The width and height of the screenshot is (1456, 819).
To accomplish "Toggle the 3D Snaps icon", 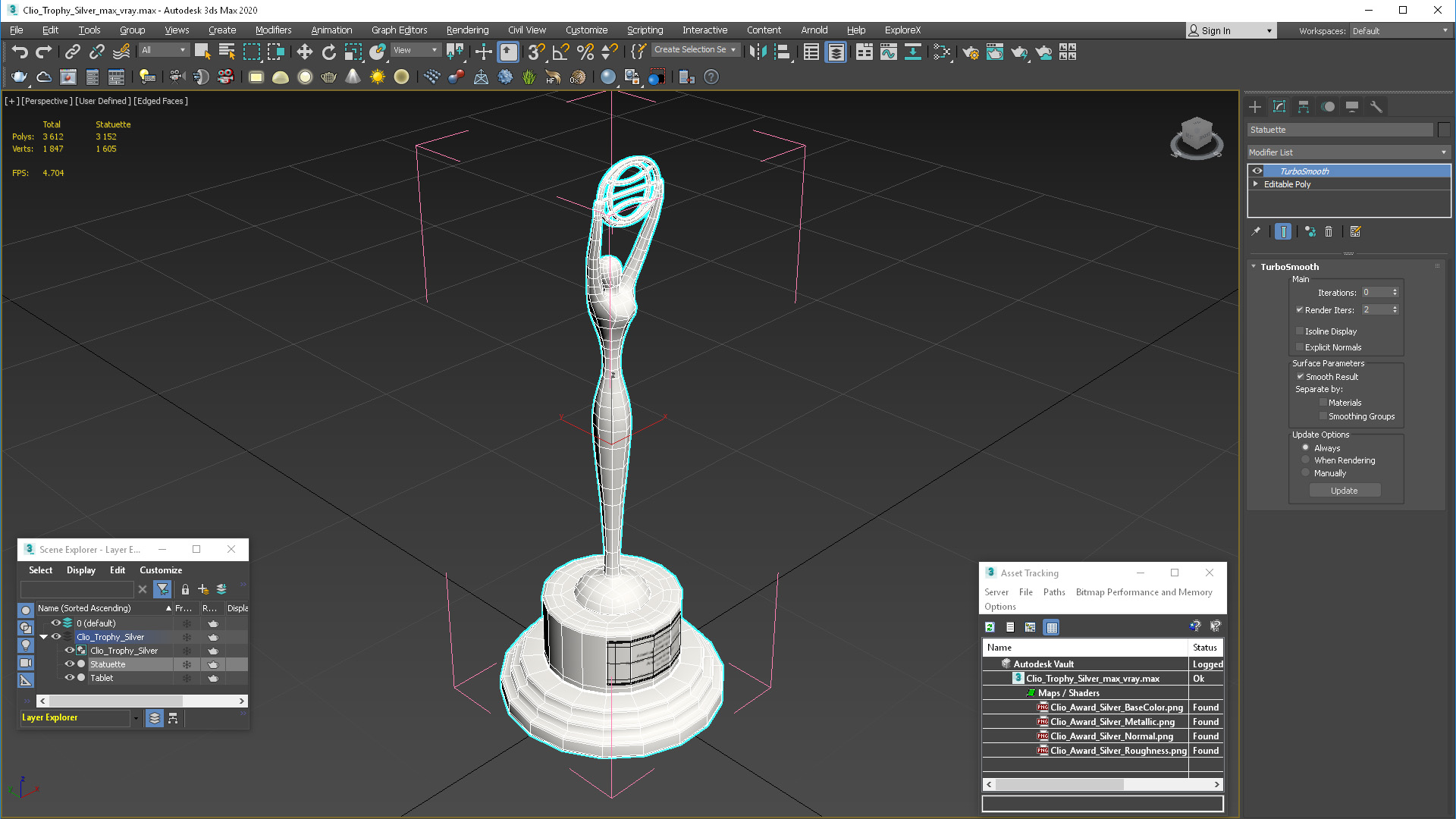I will [536, 52].
